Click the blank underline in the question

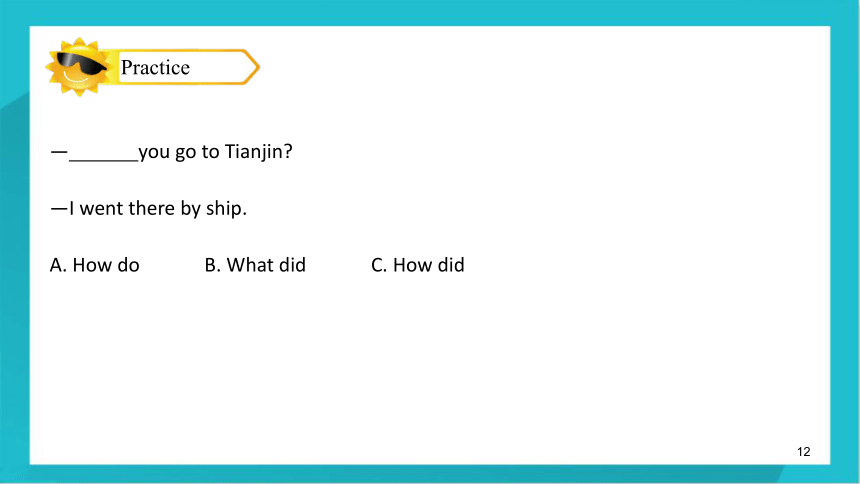[x=104, y=159]
